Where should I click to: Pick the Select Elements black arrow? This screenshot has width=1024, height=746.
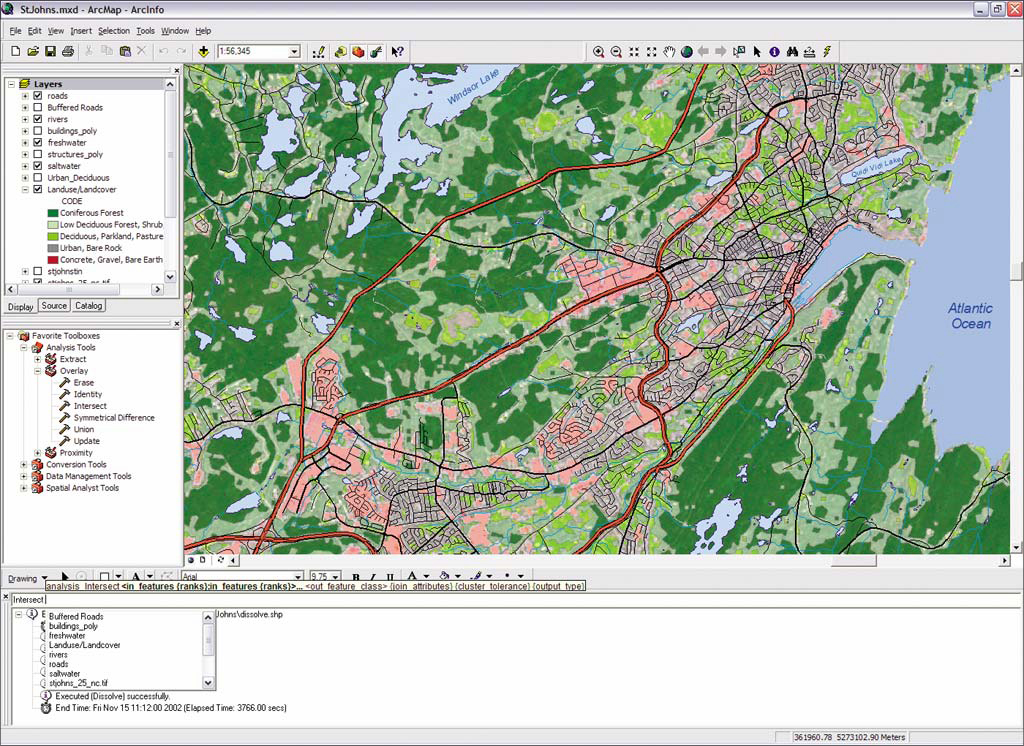(757, 52)
